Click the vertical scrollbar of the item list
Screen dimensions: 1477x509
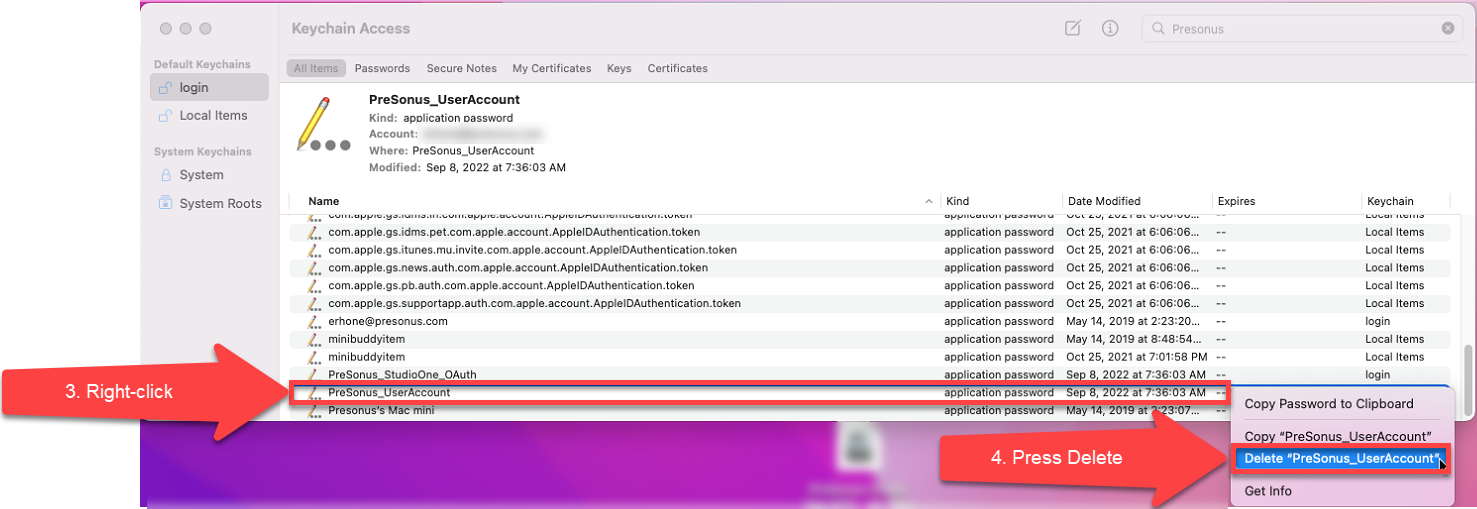tap(1468, 380)
